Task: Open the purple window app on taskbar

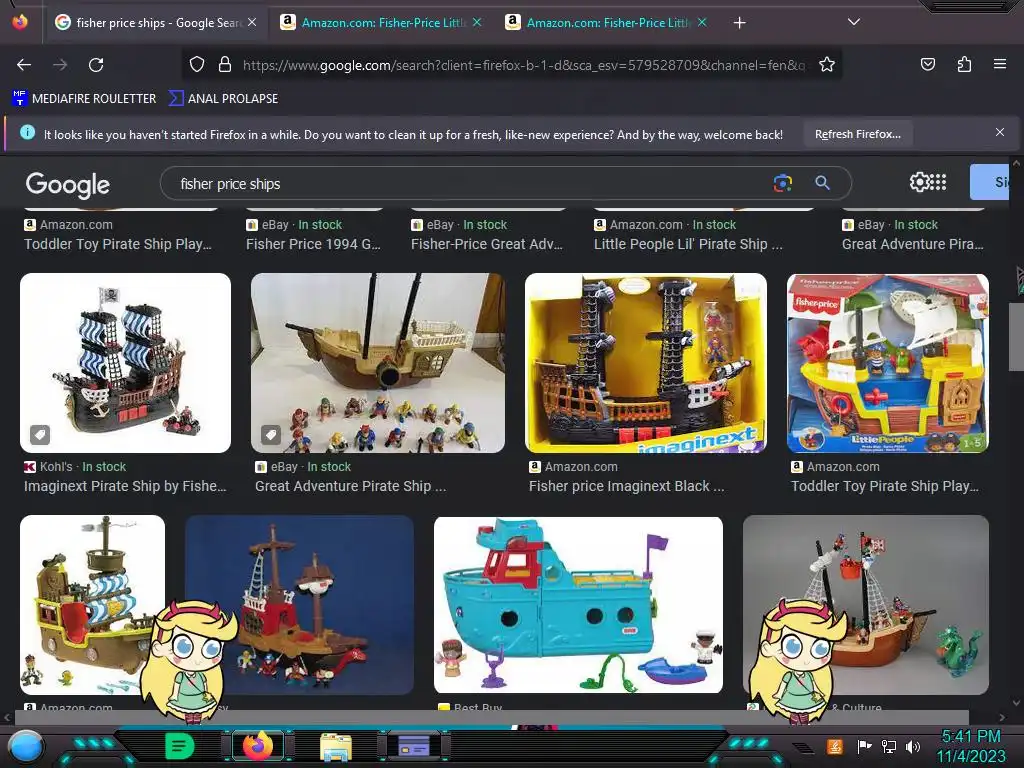Action: point(413,746)
